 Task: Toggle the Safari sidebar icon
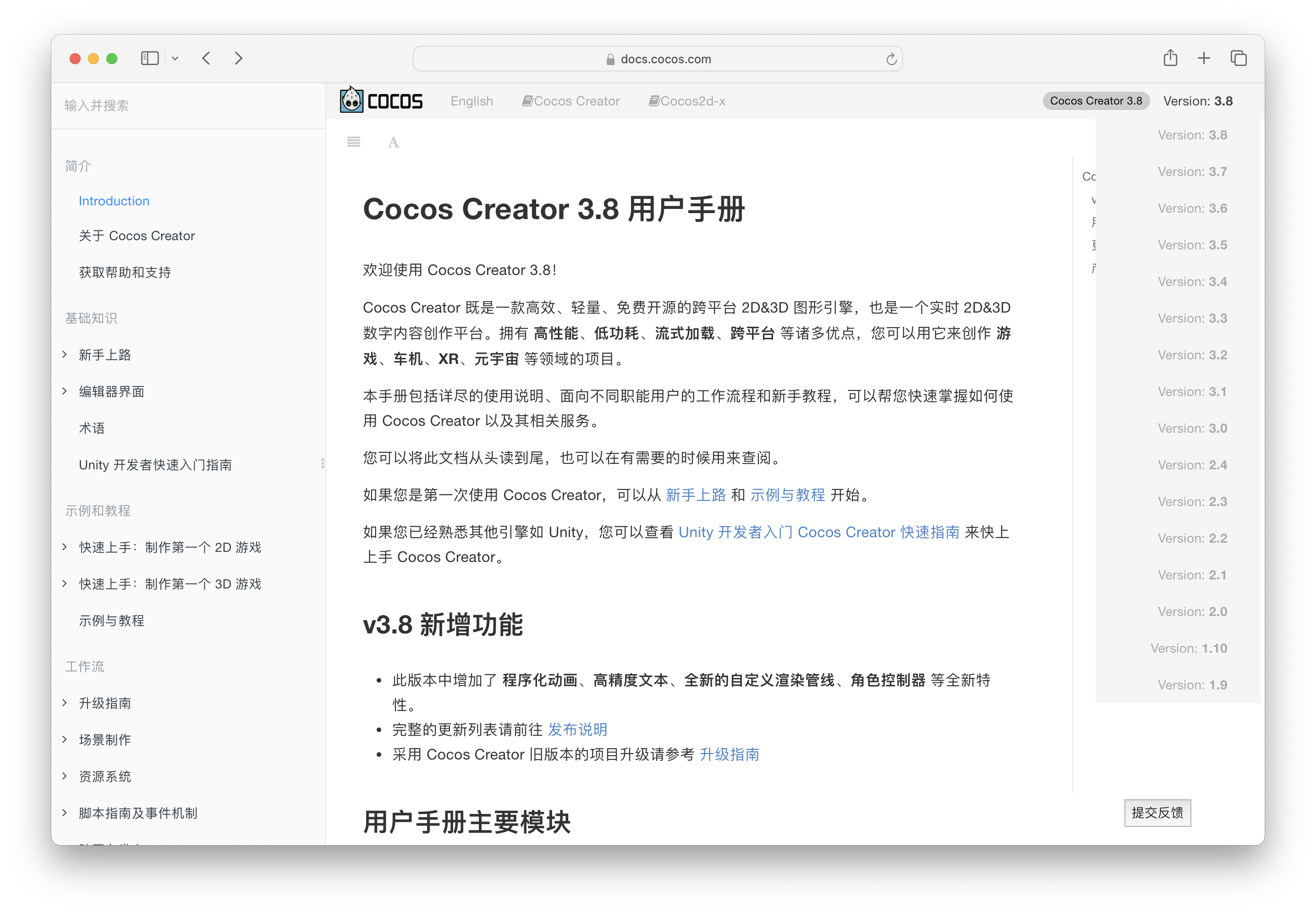pos(149,58)
